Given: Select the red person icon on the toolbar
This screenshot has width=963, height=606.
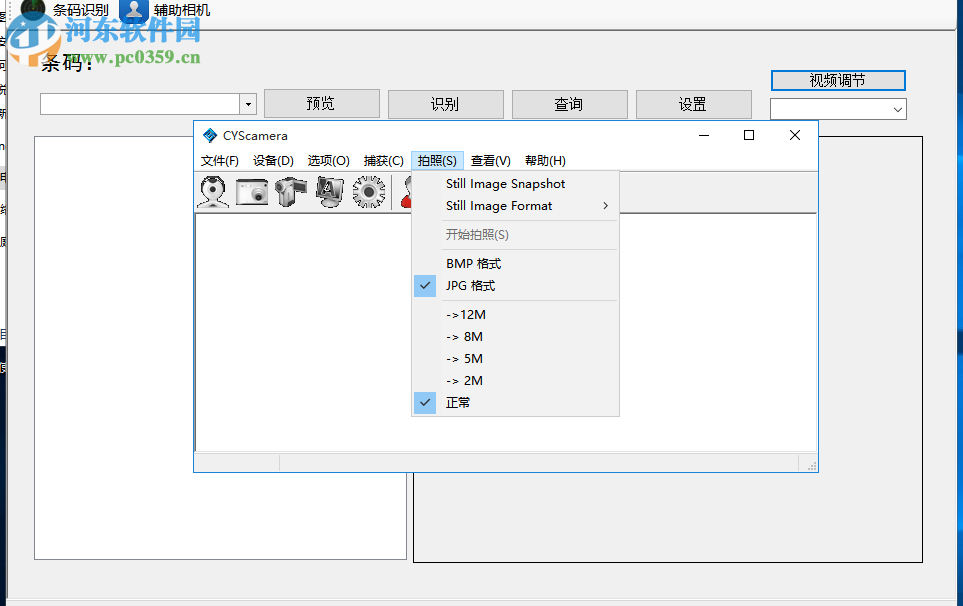Looking at the screenshot, I should click(408, 192).
